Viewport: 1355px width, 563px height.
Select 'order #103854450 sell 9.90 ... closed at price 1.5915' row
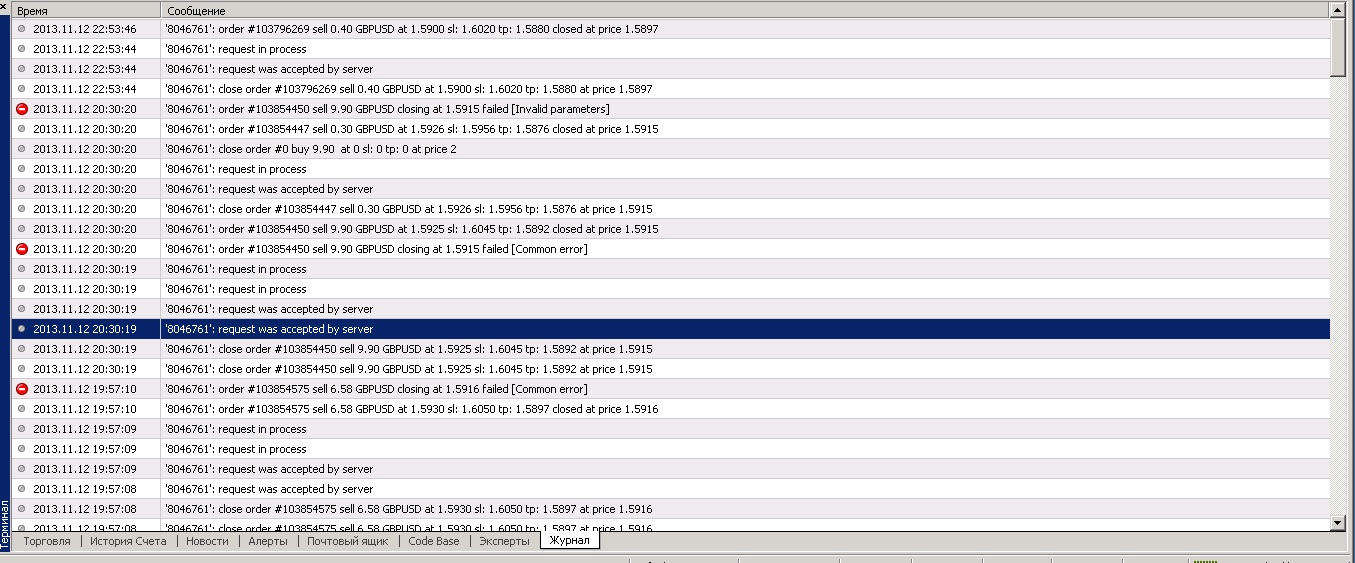pos(671,229)
